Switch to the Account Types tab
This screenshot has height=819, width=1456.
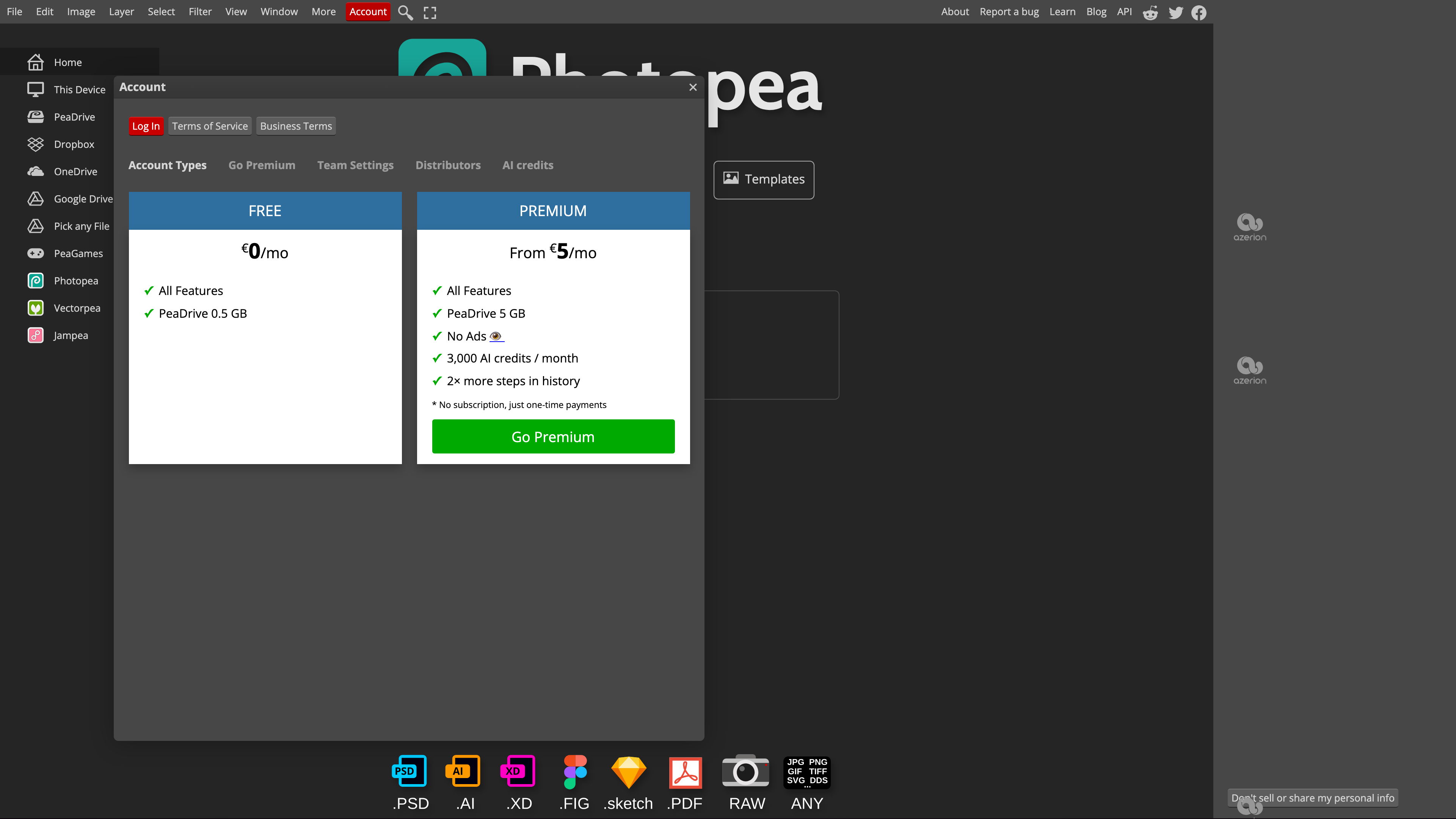coord(167,166)
